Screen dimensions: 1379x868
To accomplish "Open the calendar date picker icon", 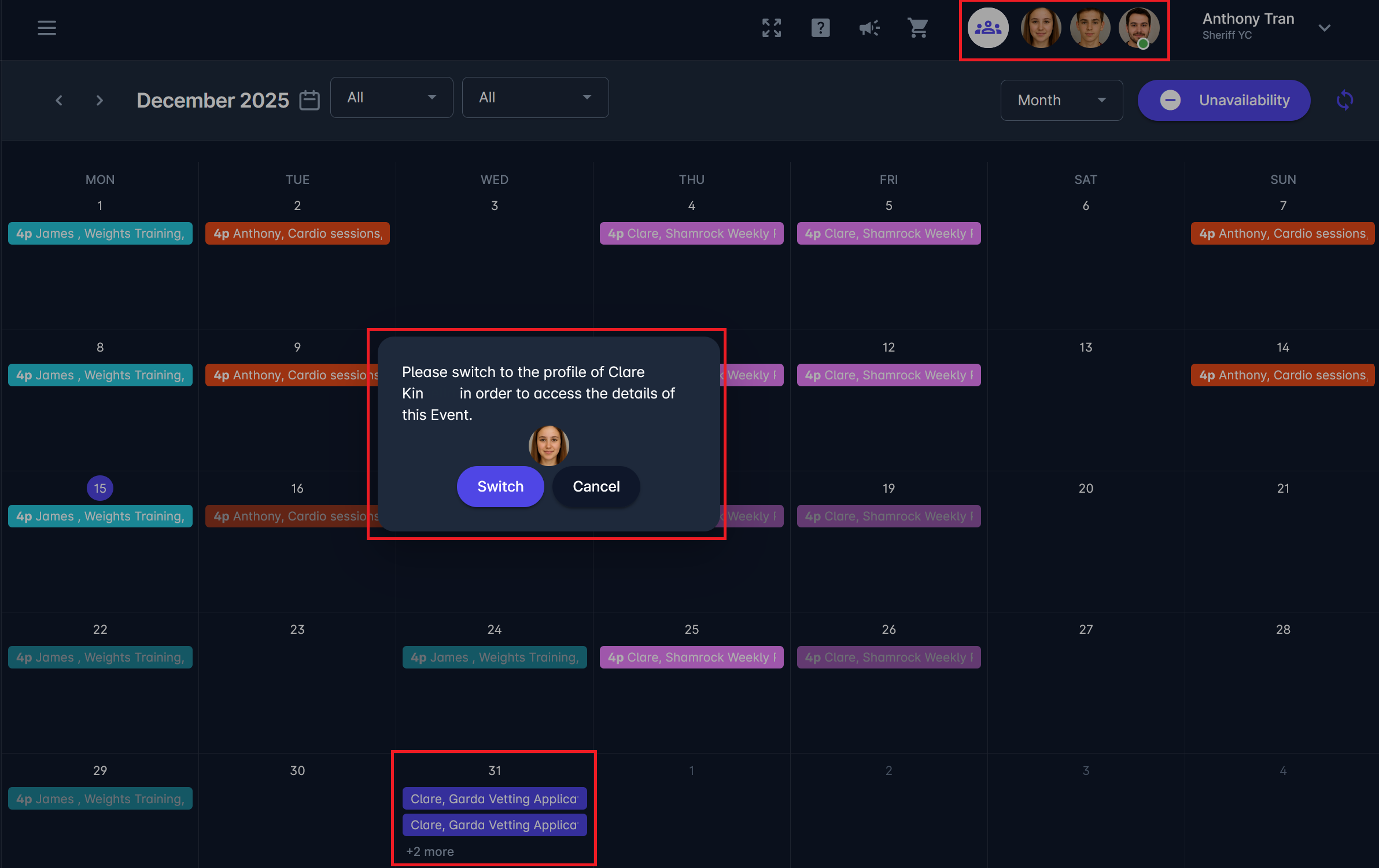I will (309, 100).
